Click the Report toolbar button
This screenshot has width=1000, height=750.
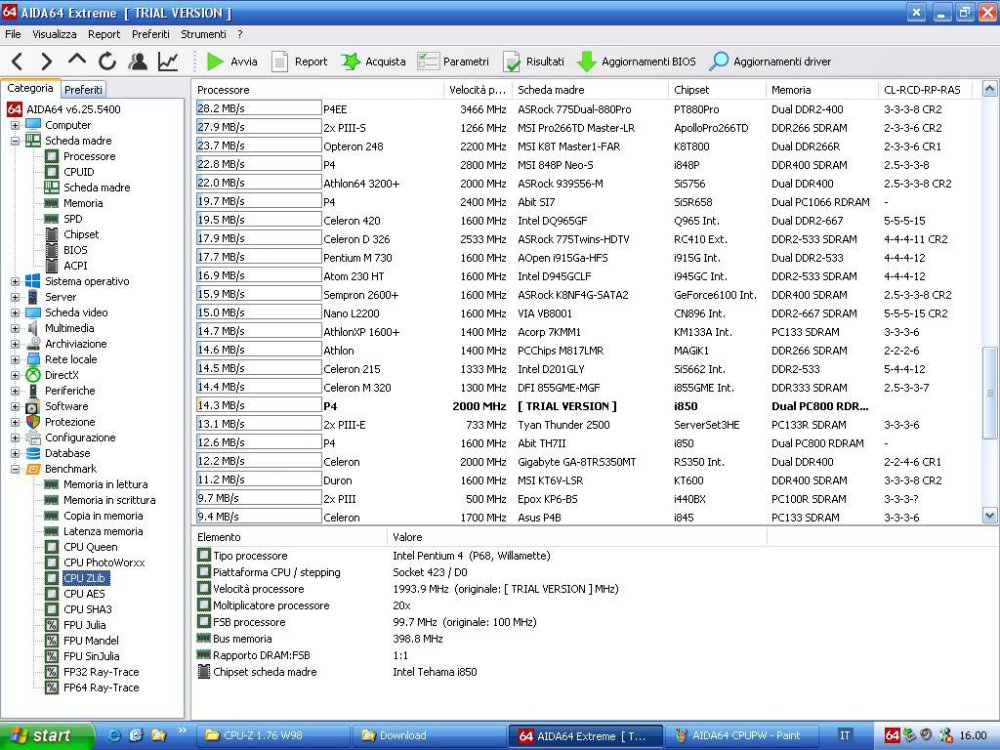coord(299,61)
